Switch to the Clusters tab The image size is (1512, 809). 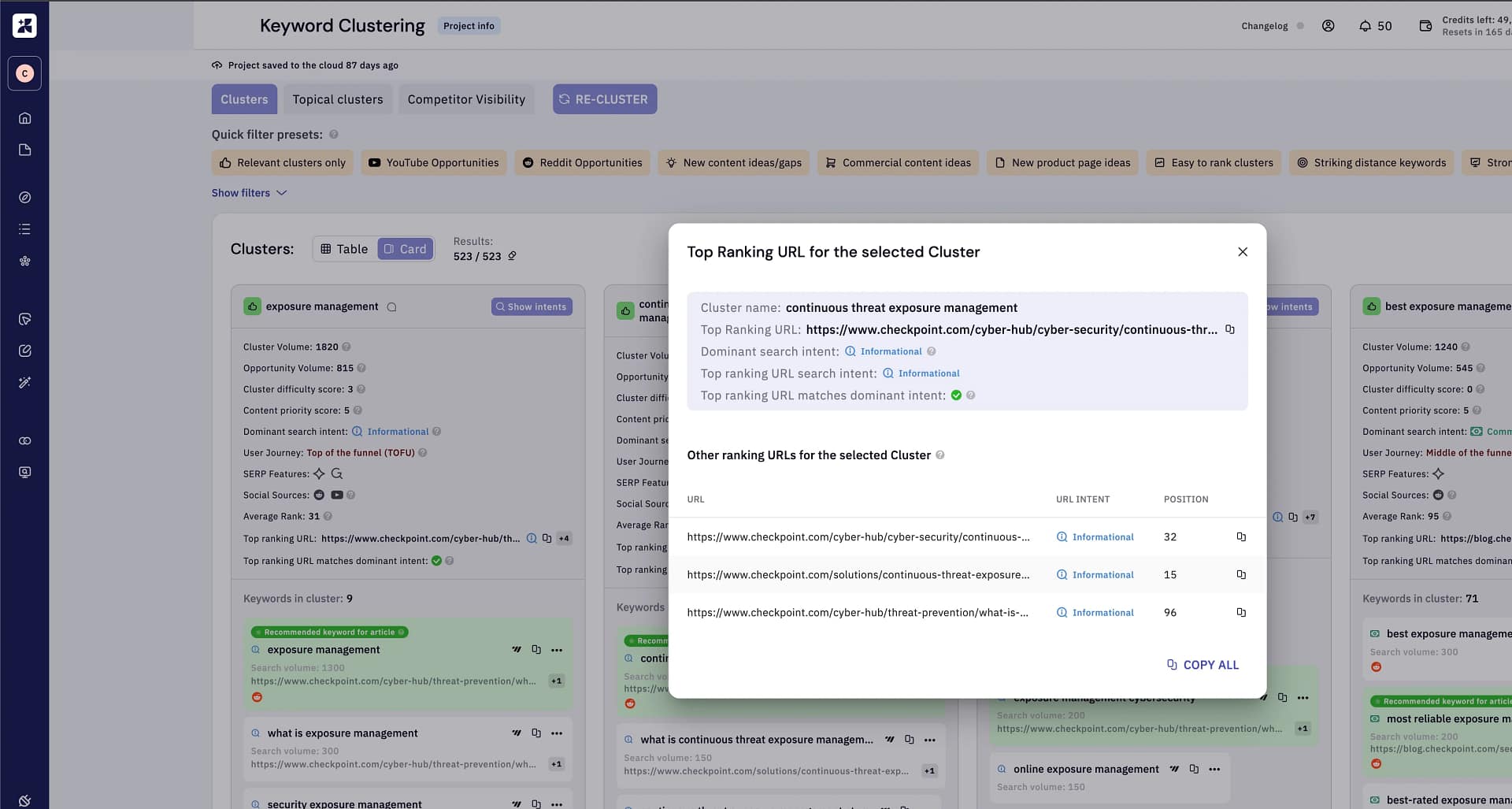[x=244, y=99]
